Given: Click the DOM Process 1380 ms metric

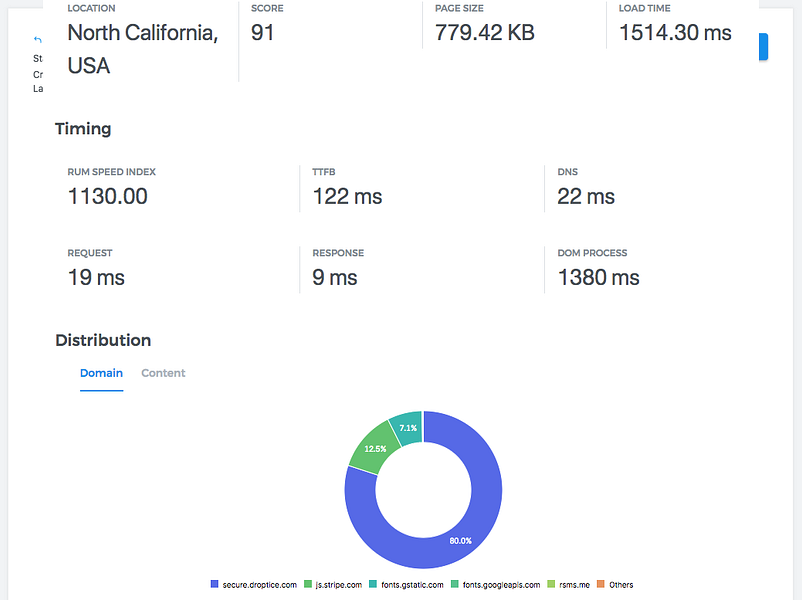Looking at the screenshot, I should tap(598, 278).
